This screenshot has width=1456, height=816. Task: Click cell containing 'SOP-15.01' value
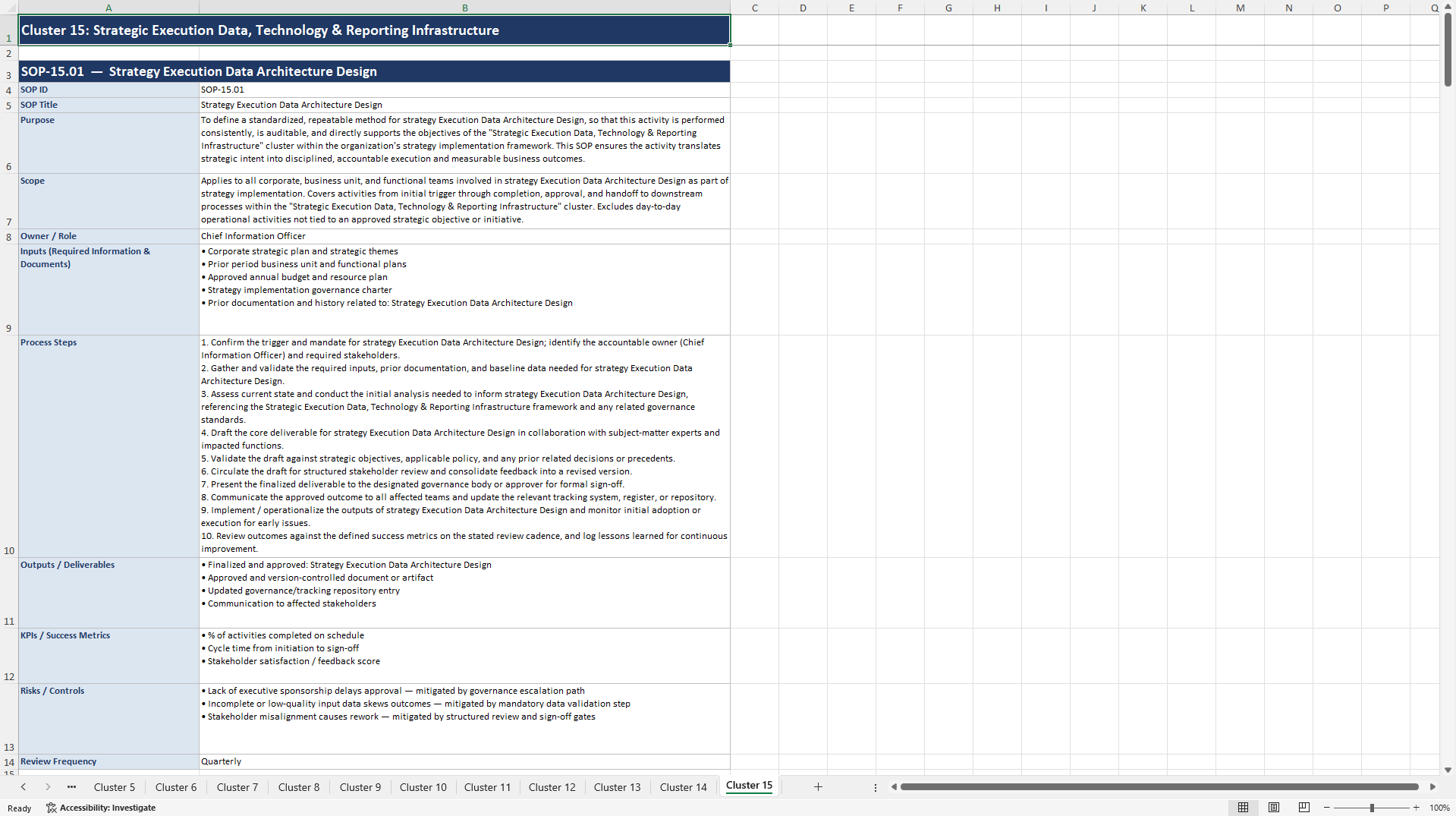[464, 90]
